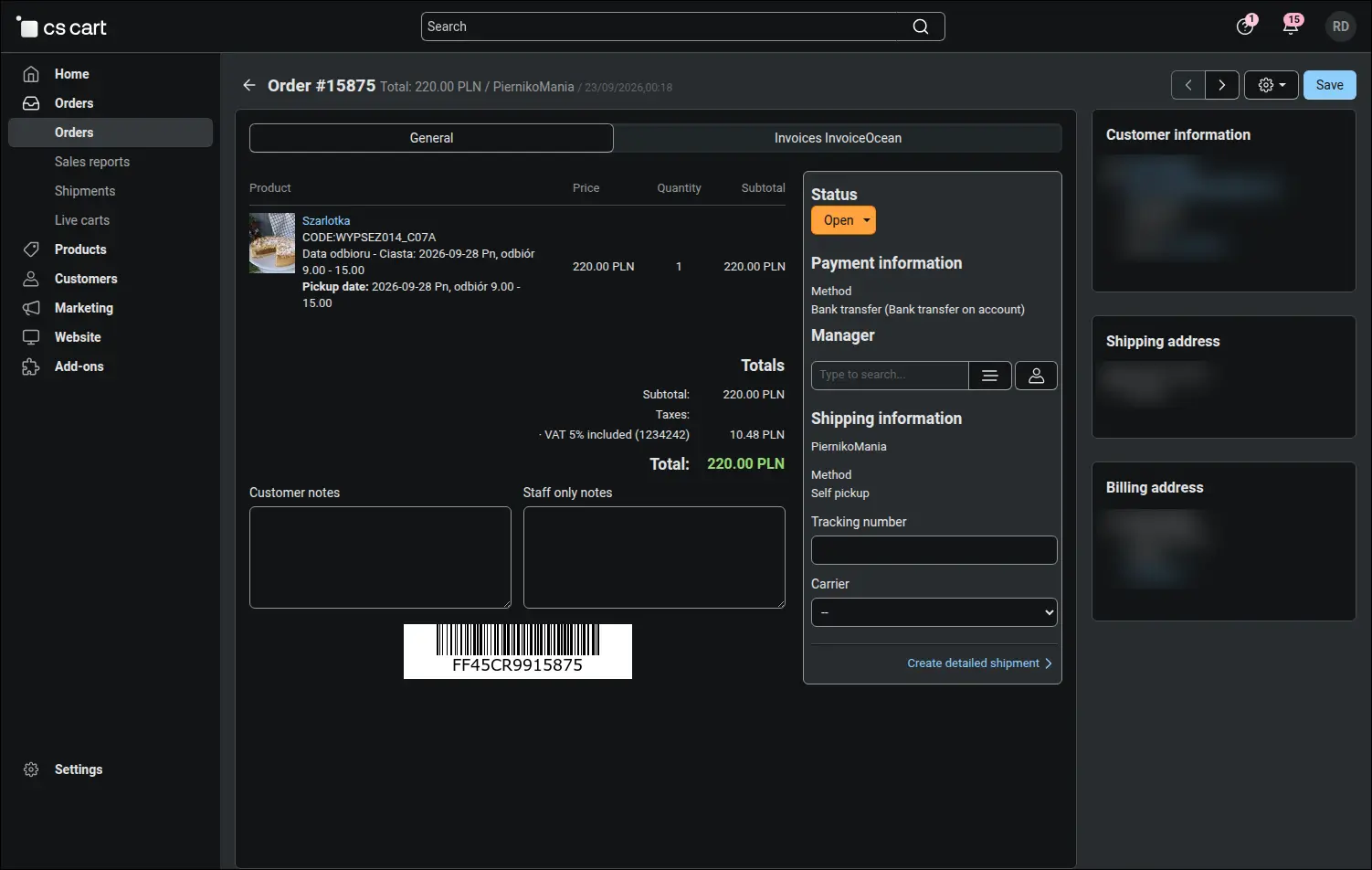
Task: Open the gear actions dropdown
Action: point(1272,85)
